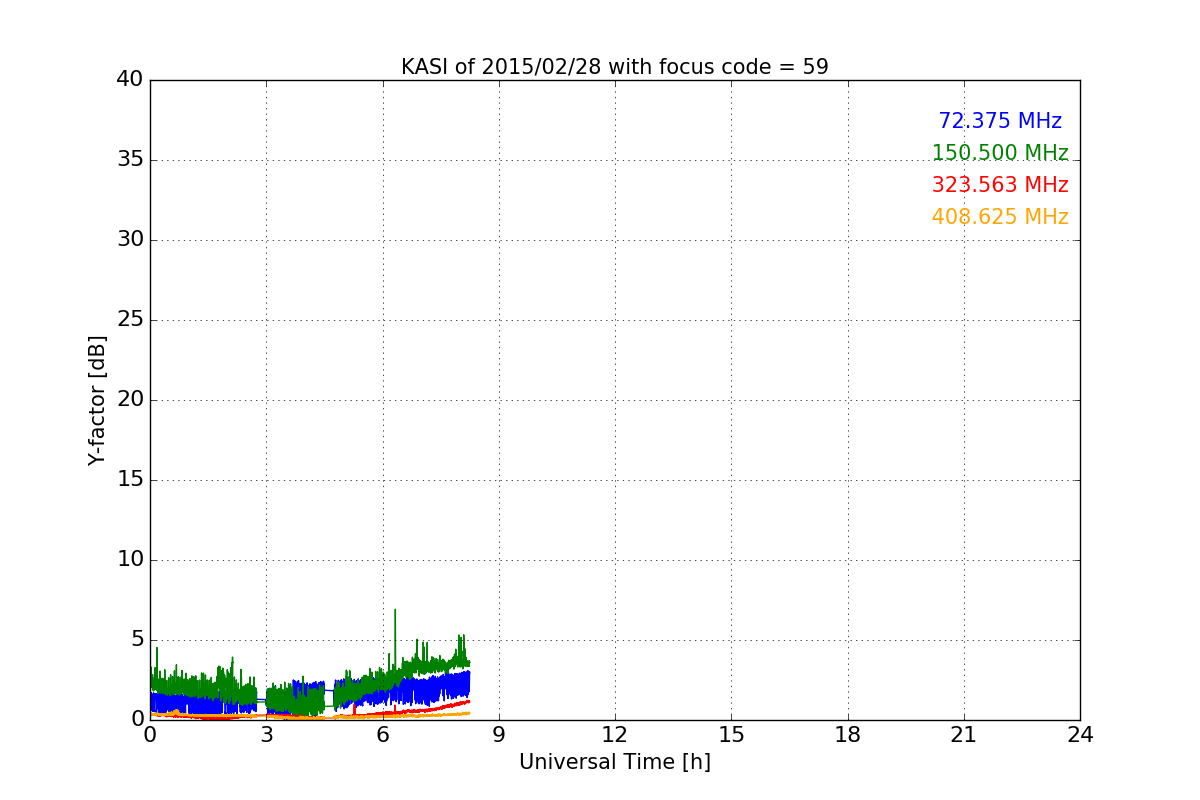1200x800 pixels.
Task: Click the y-axis tick label 25
Action: point(130,320)
